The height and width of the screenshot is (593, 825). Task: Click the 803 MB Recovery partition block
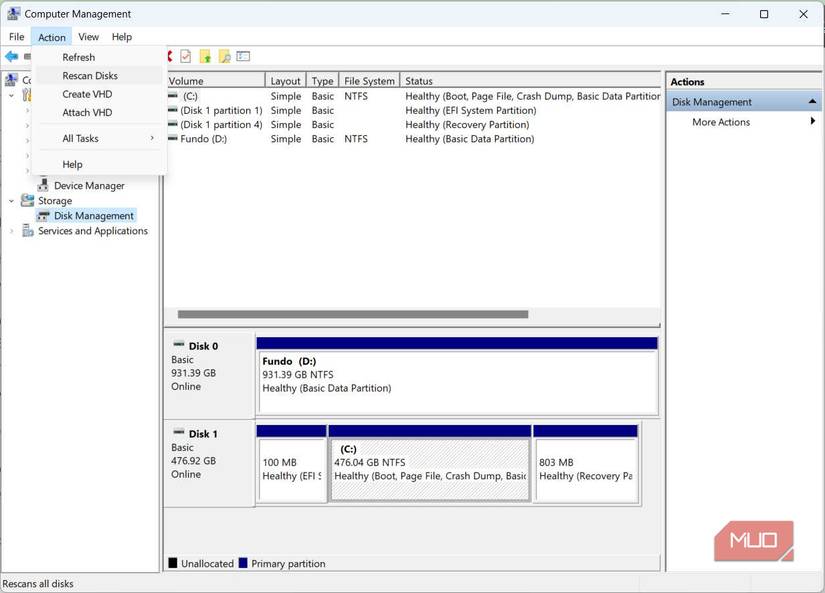click(586, 464)
